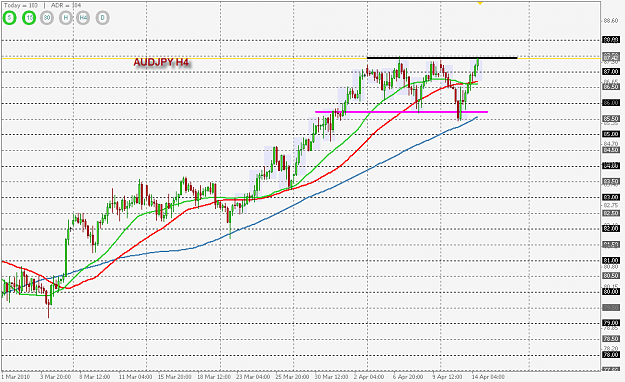Click the '2 Apr 04:00' time label
This screenshot has width=625, height=382.
369,377
